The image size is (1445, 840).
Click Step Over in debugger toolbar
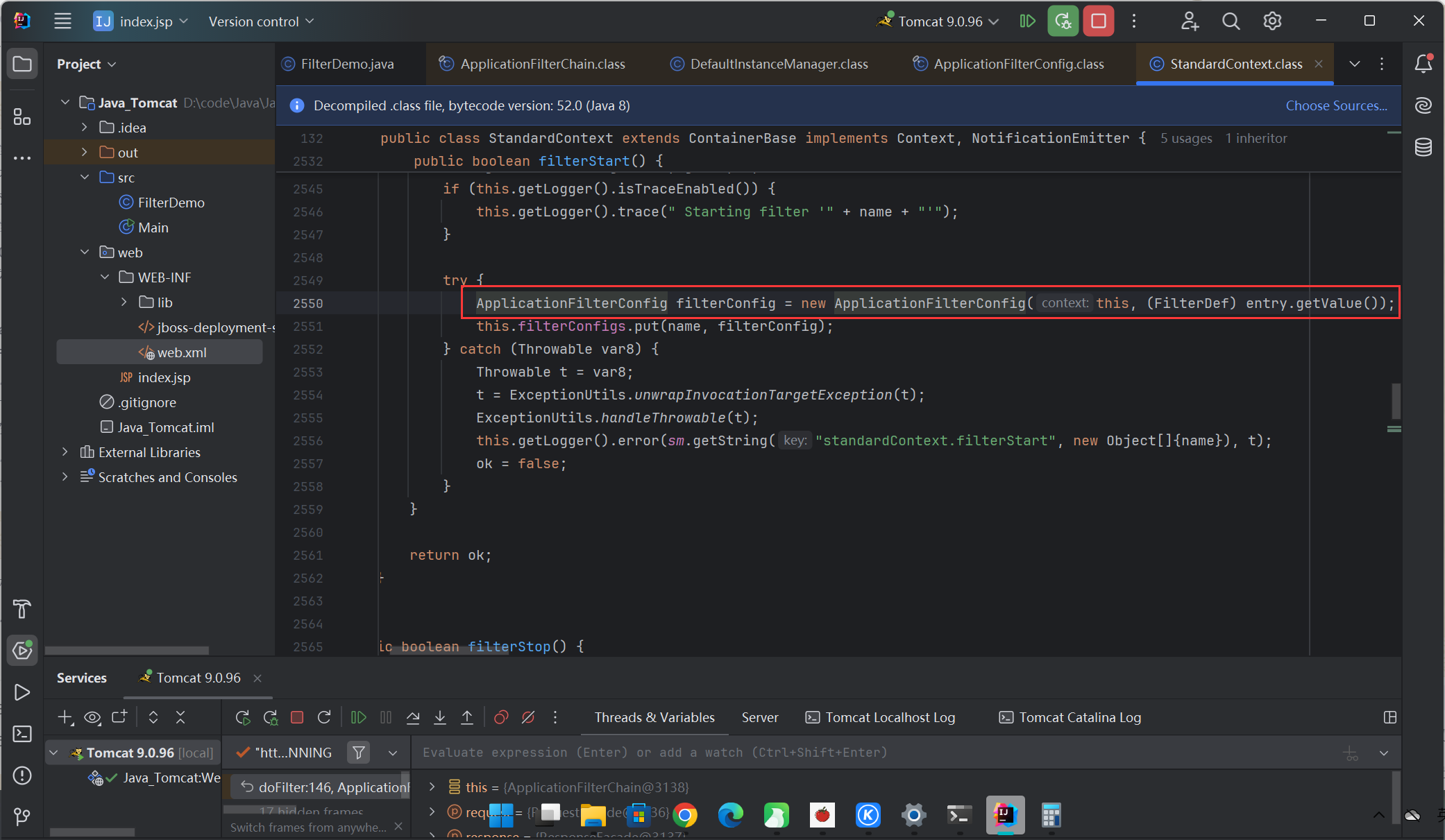click(x=413, y=717)
